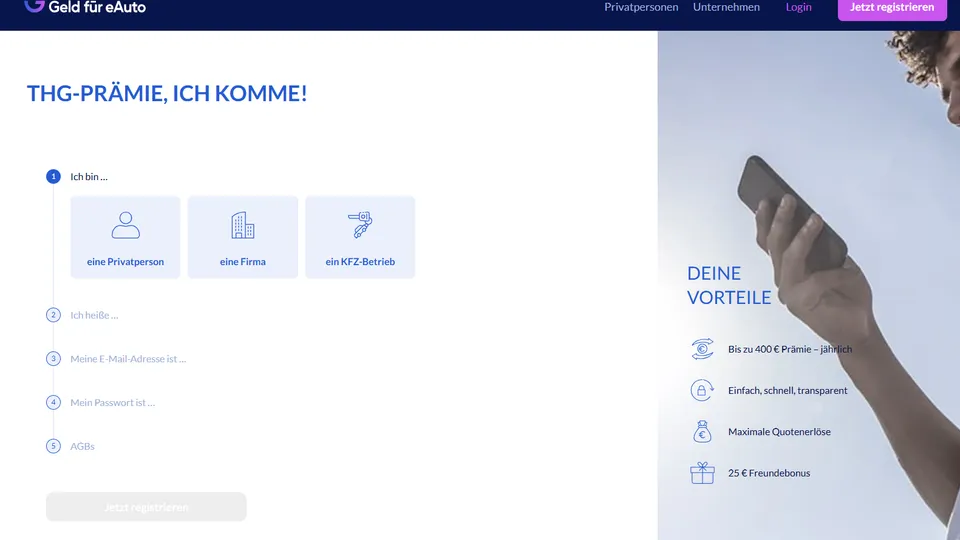Select the Privatperson person icon
Viewport: 960px width, 540px height.
[126, 225]
